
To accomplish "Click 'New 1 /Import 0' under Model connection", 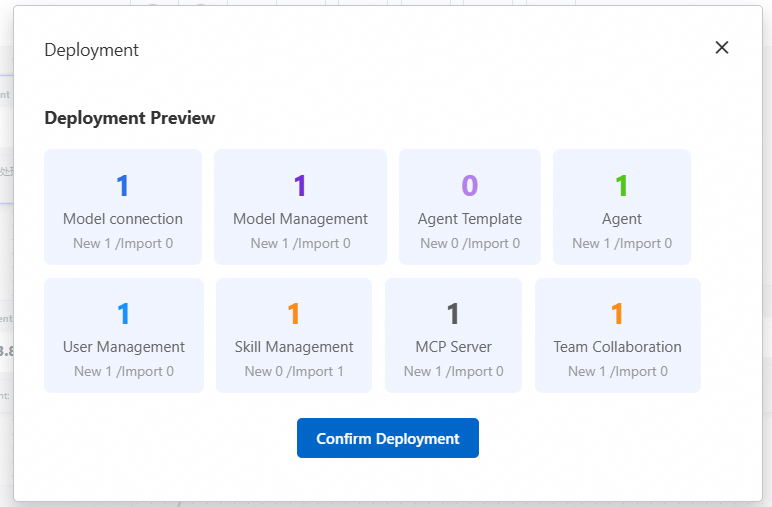I will (x=123, y=243).
